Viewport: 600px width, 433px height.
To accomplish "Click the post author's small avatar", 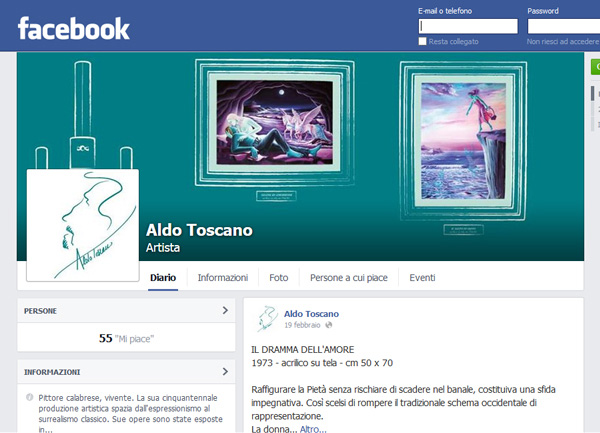I will 267,319.
